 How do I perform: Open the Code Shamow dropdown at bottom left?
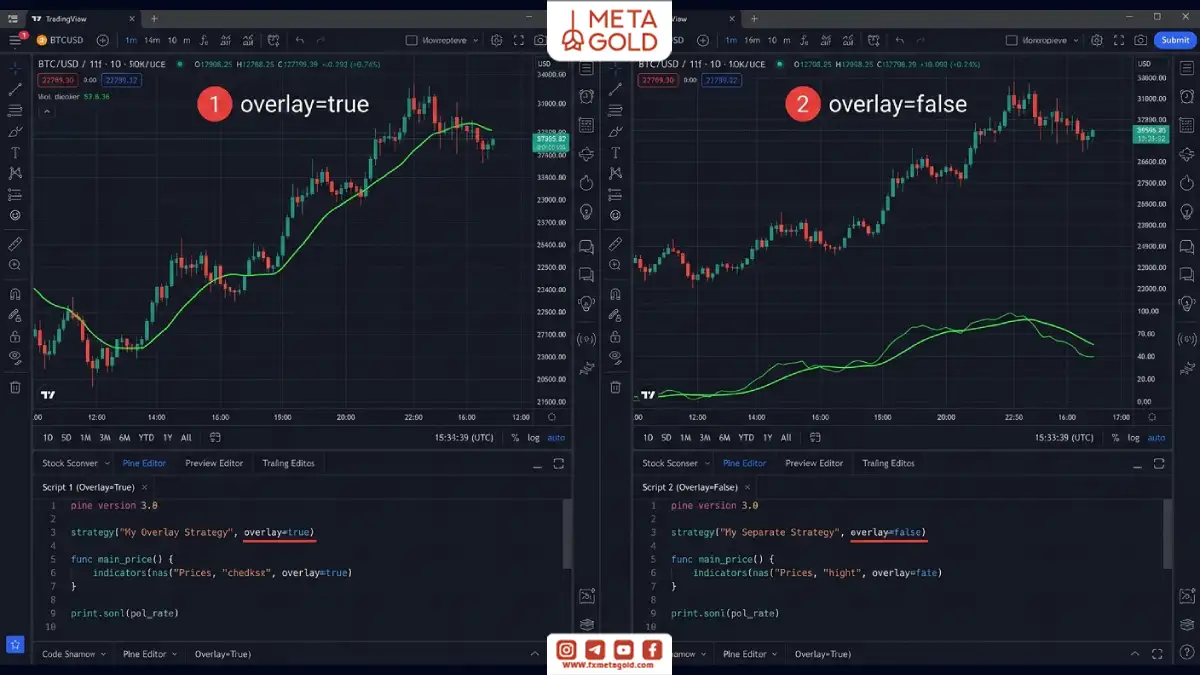point(74,654)
